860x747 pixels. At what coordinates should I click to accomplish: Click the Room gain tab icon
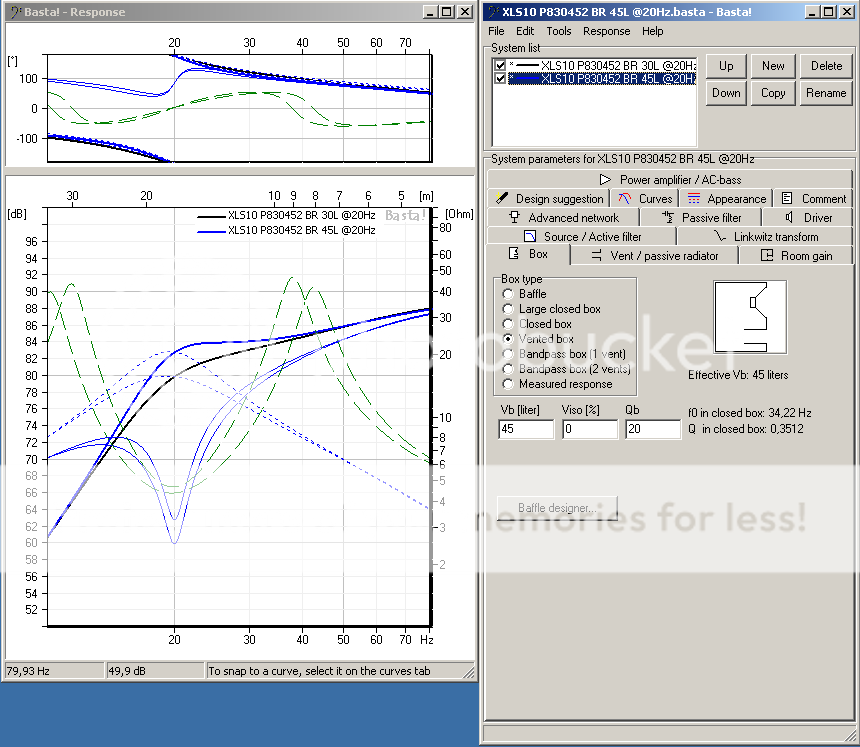coord(767,255)
